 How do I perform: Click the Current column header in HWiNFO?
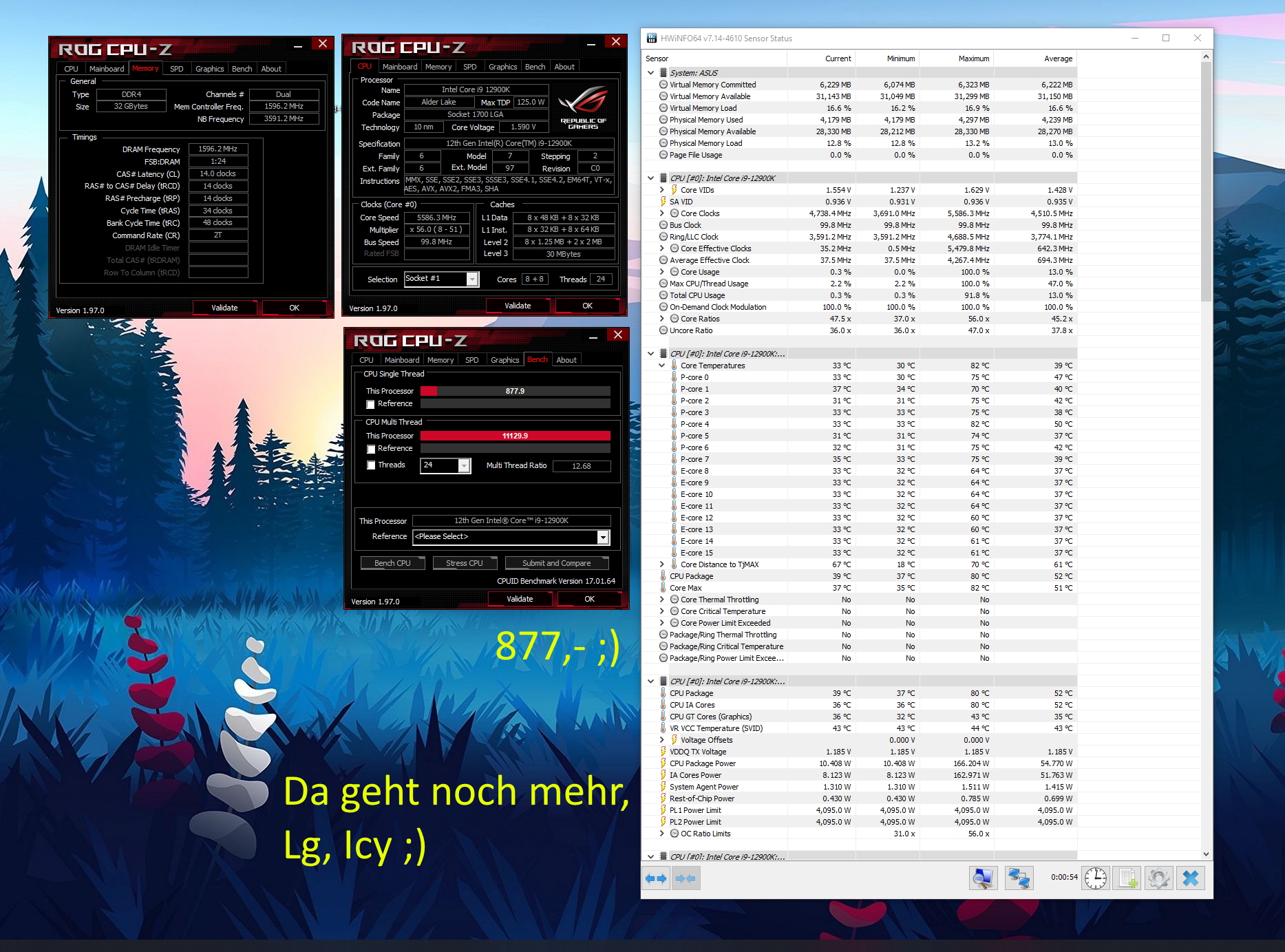(822, 59)
